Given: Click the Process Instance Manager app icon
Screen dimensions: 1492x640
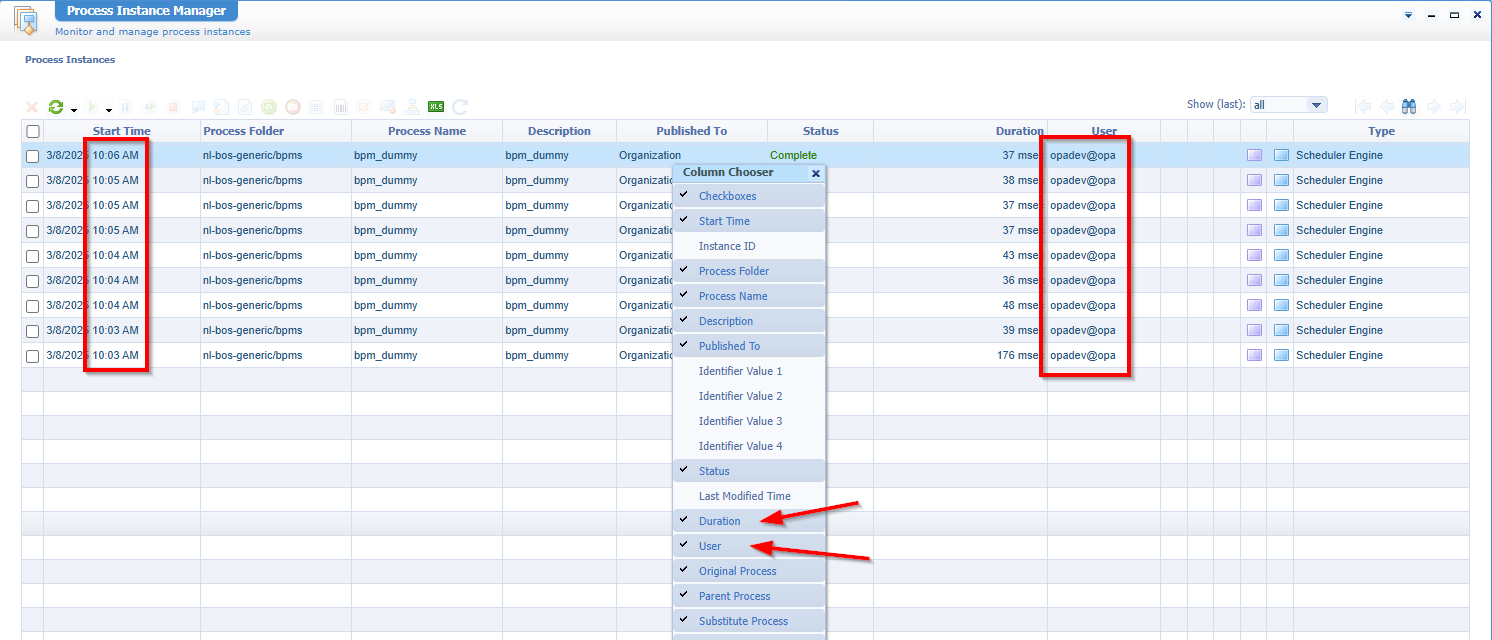Looking at the screenshot, I should [26, 20].
